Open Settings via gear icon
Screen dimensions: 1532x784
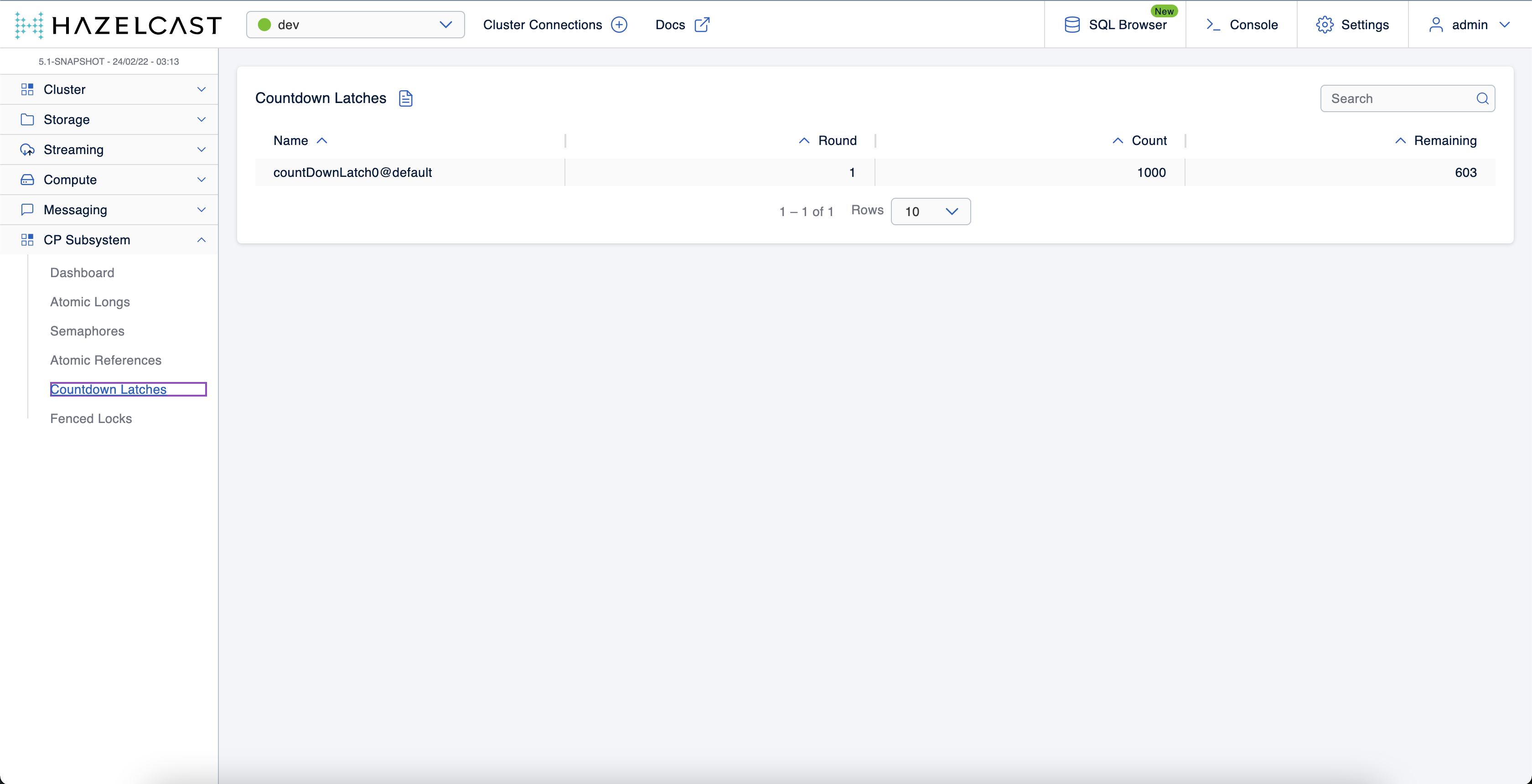[1325, 25]
